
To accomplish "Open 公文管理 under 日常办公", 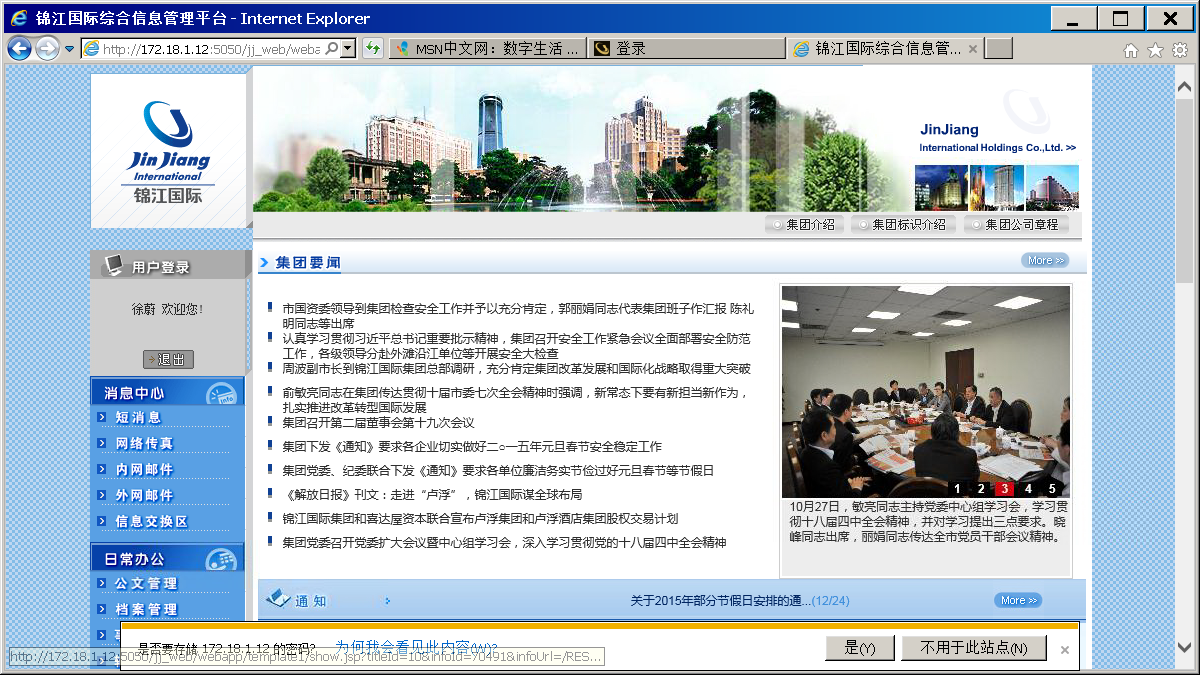I will coord(145,583).
